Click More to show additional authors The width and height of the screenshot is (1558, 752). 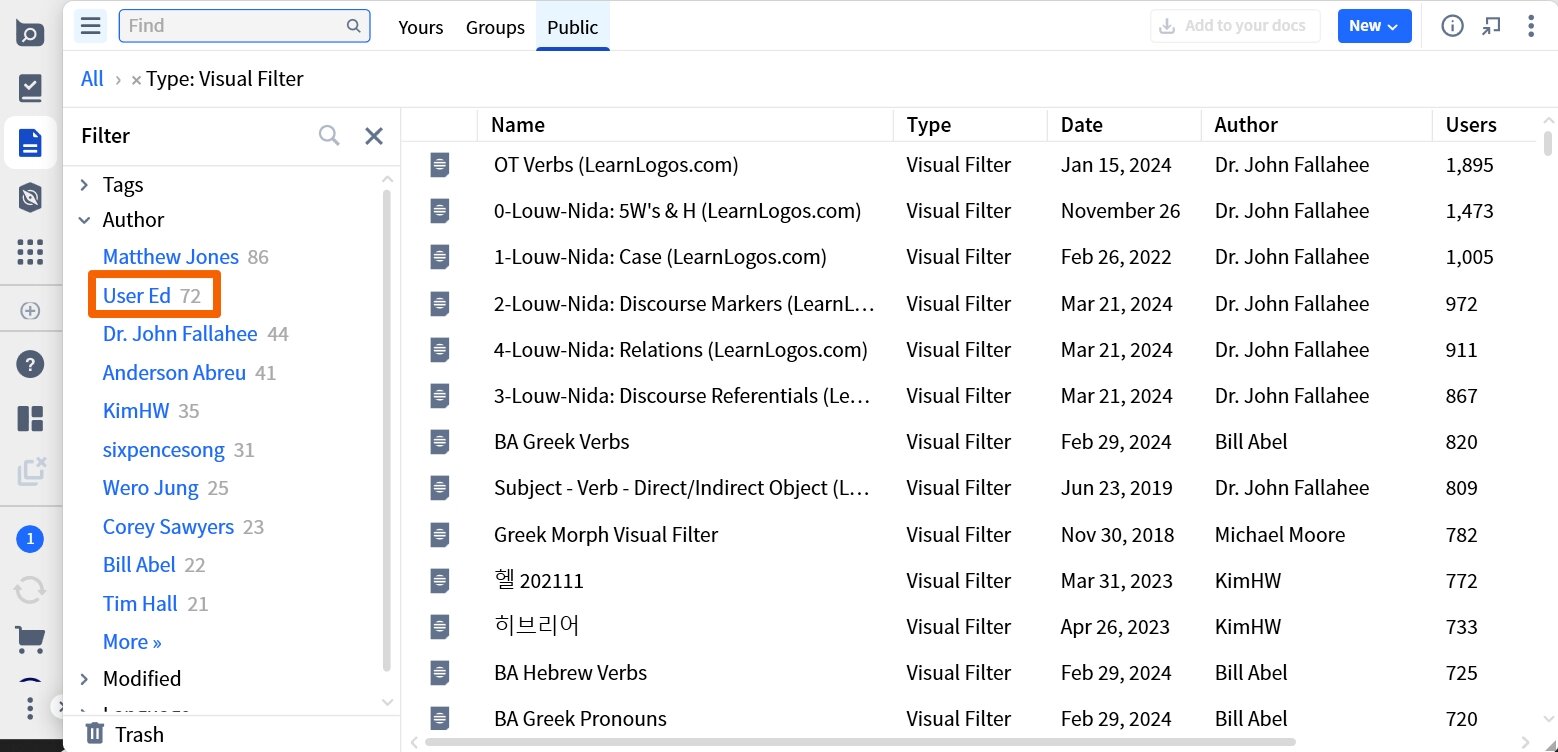coord(131,641)
